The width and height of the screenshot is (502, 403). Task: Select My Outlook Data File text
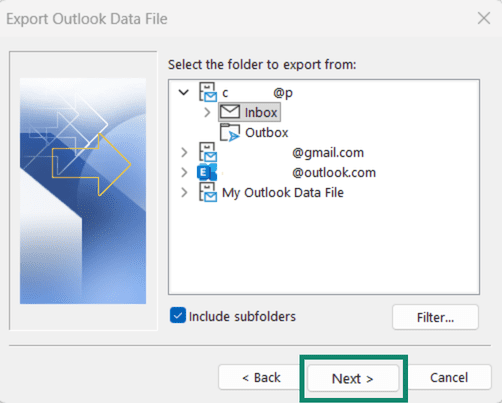coord(283,193)
